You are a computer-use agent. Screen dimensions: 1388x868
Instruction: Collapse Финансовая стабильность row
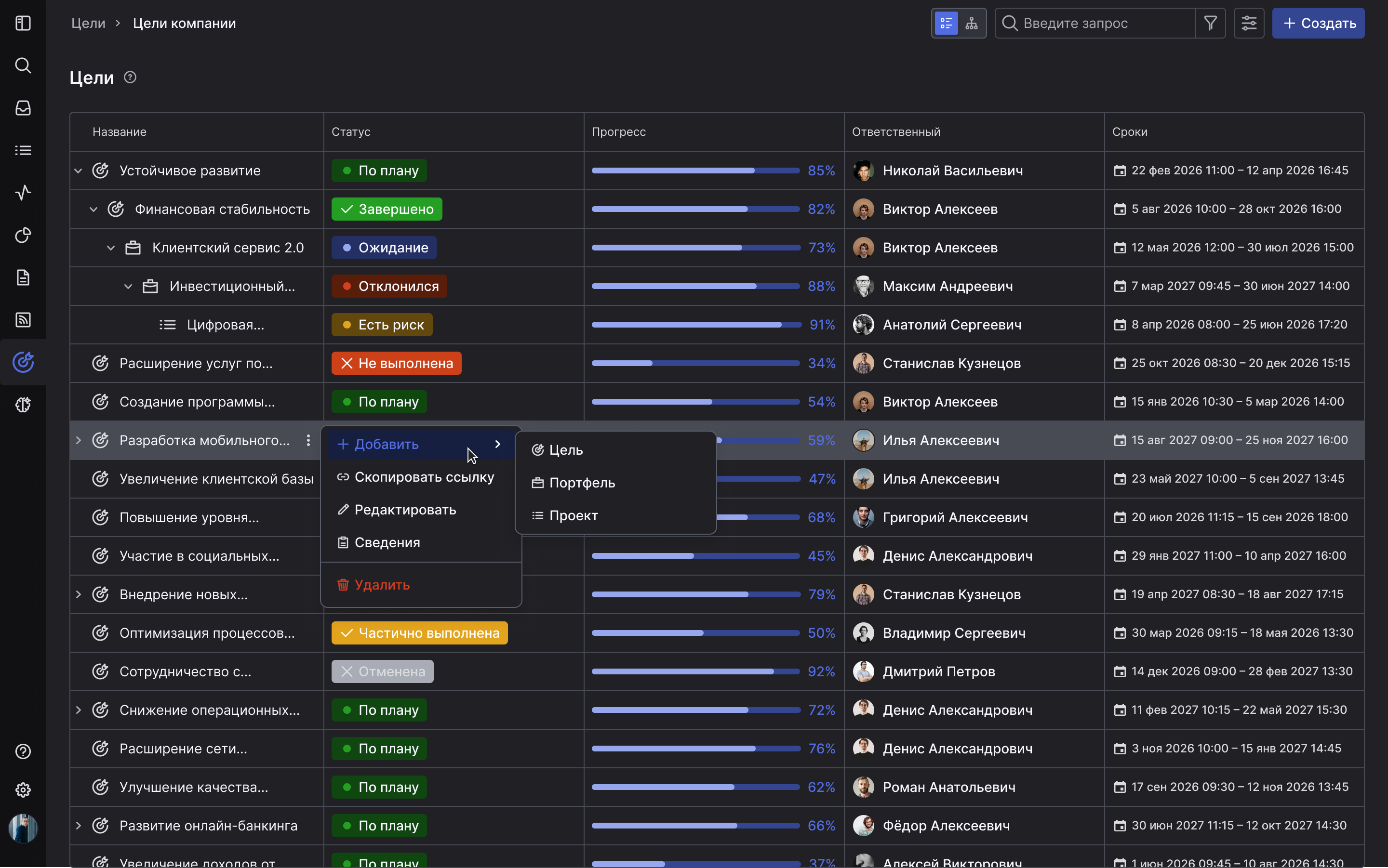point(93,209)
